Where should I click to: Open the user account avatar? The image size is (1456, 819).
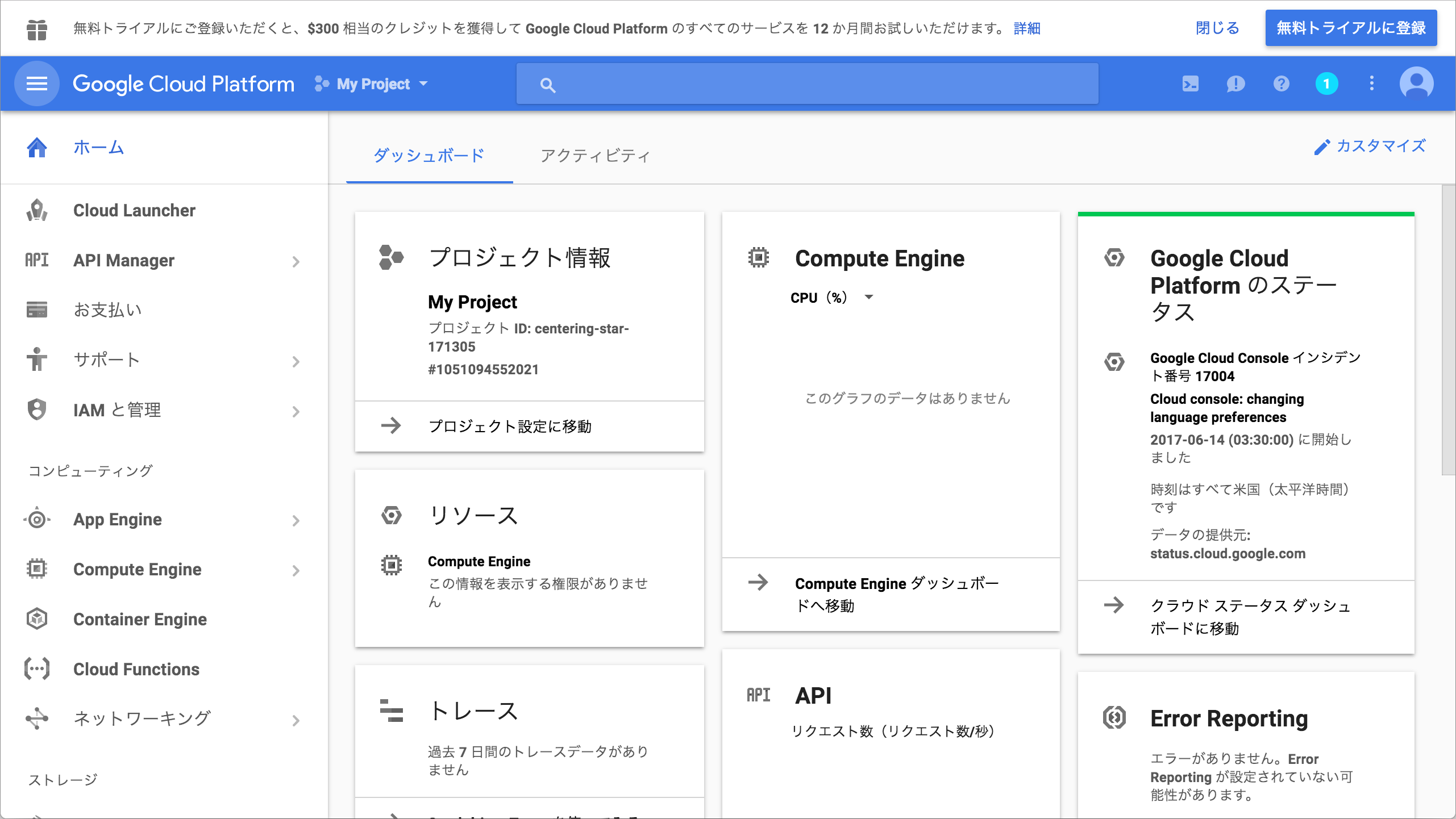1416,84
